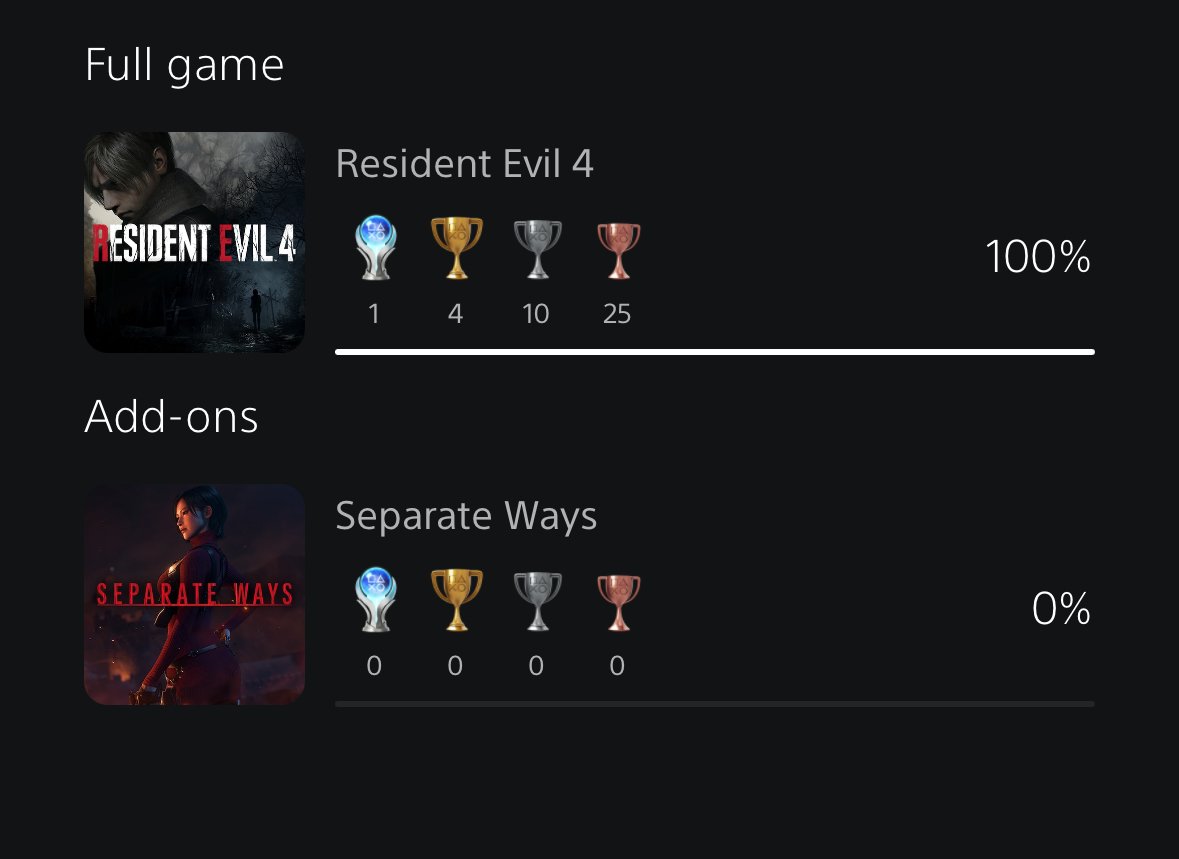Screen dimensions: 1179x859
Task: Click the Separate Ways empty progress bar
Action: pos(714,704)
